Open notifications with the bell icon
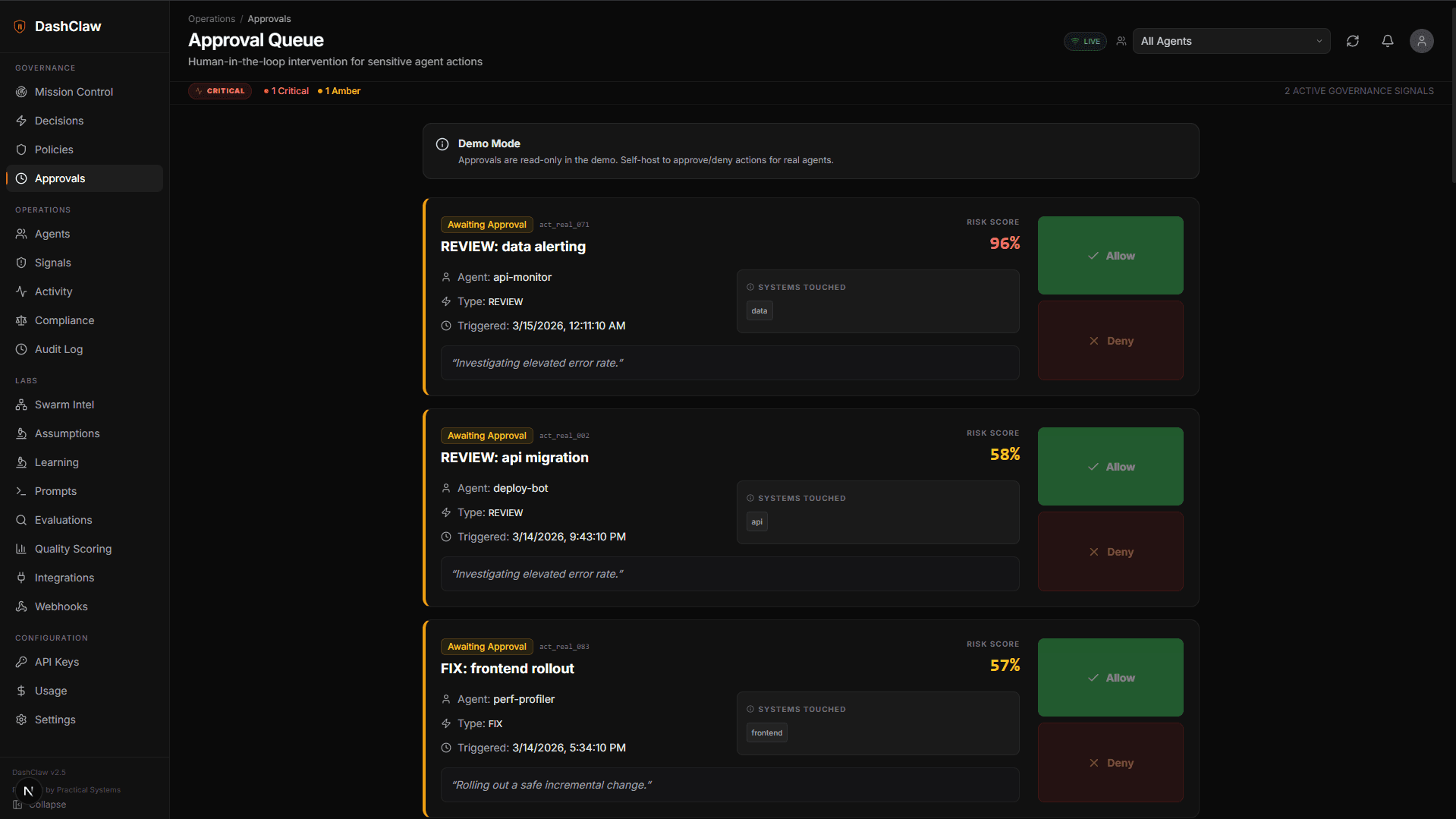 [1387, 41]
